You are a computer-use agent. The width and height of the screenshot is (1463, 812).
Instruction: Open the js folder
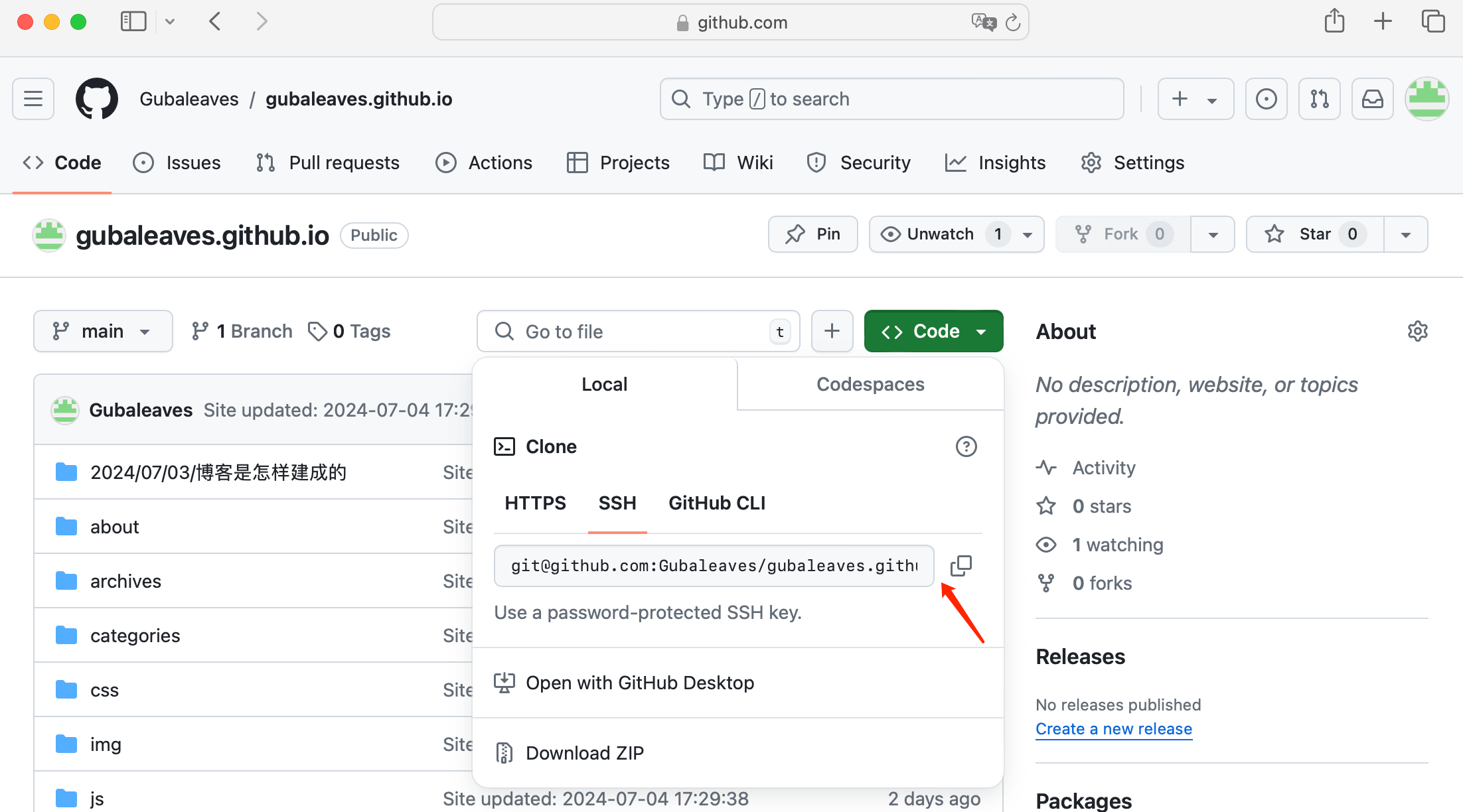click(97, 799)
